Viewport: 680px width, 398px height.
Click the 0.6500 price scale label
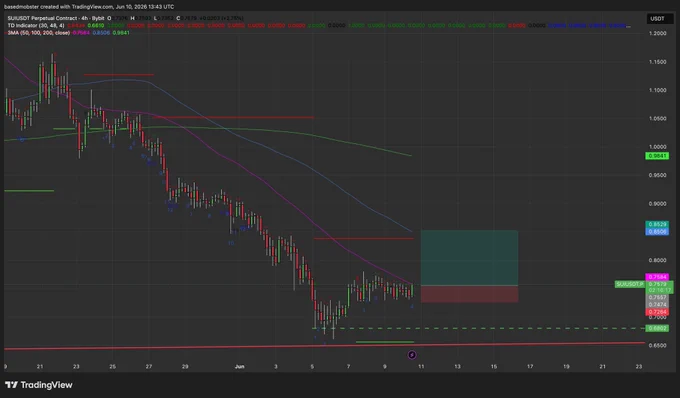(x=657, y=346)
